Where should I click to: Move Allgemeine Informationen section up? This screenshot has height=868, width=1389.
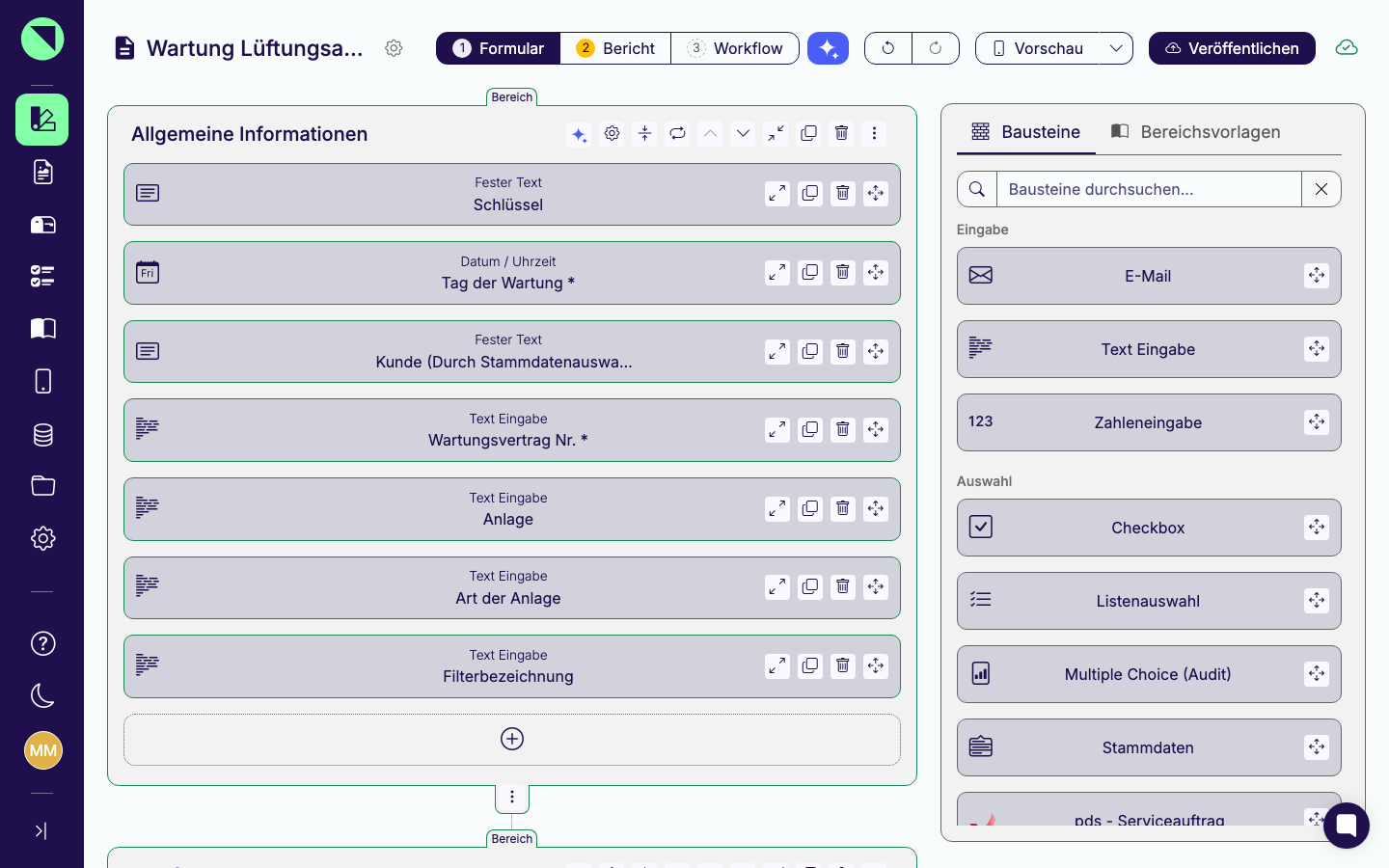pos(710,133)
